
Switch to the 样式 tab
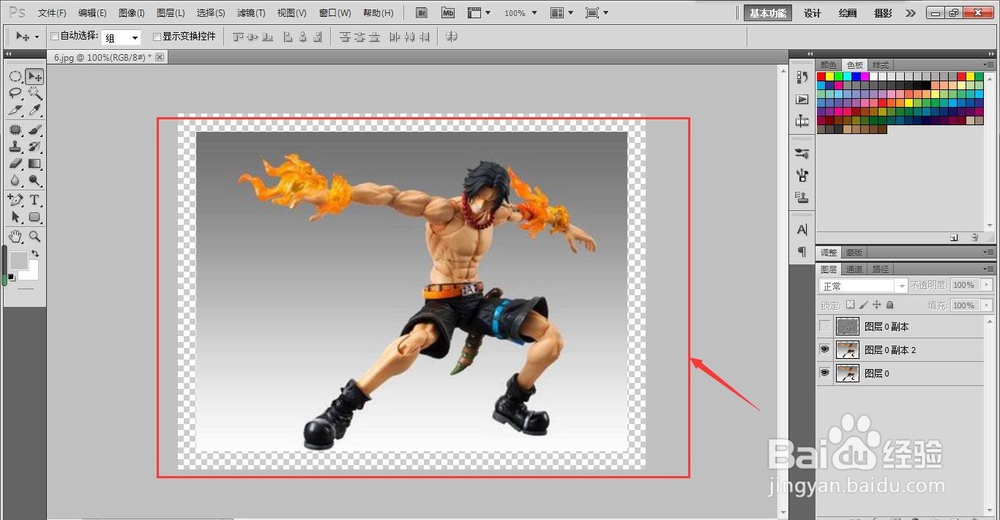click(x=881, y=65)
